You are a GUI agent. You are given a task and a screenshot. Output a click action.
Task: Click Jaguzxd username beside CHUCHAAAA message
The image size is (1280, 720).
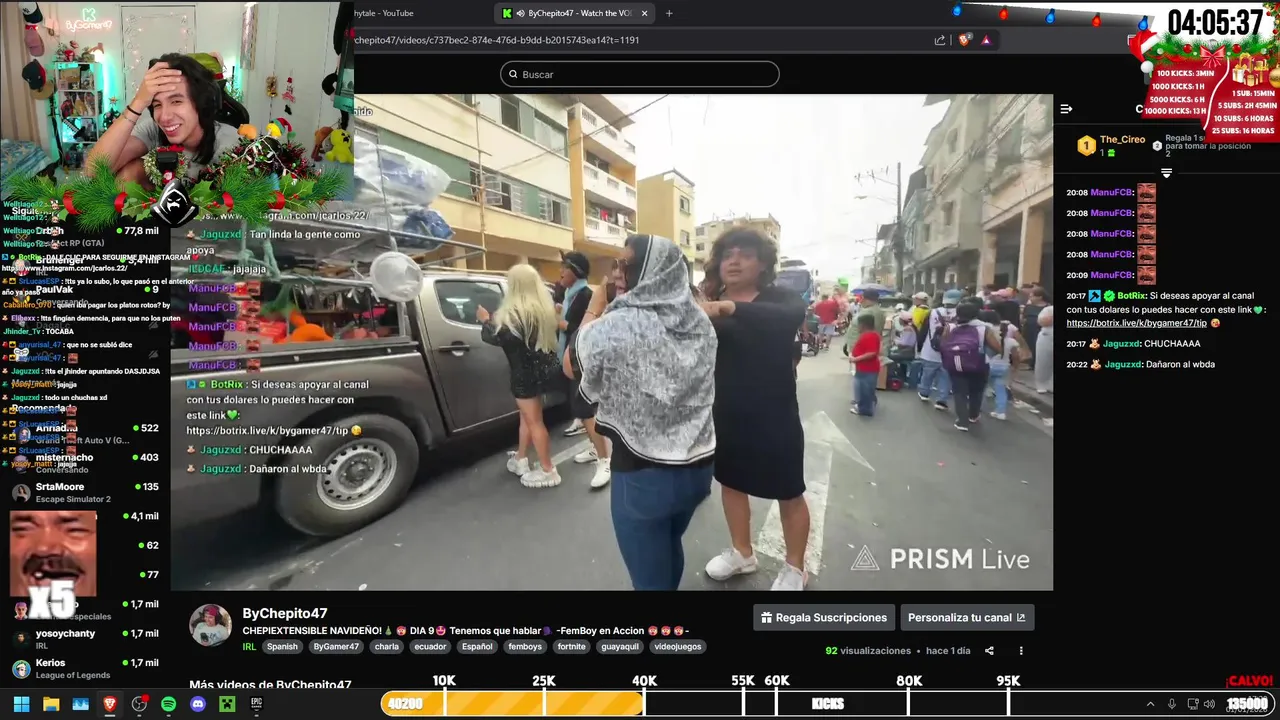[x=1121, y=344]
